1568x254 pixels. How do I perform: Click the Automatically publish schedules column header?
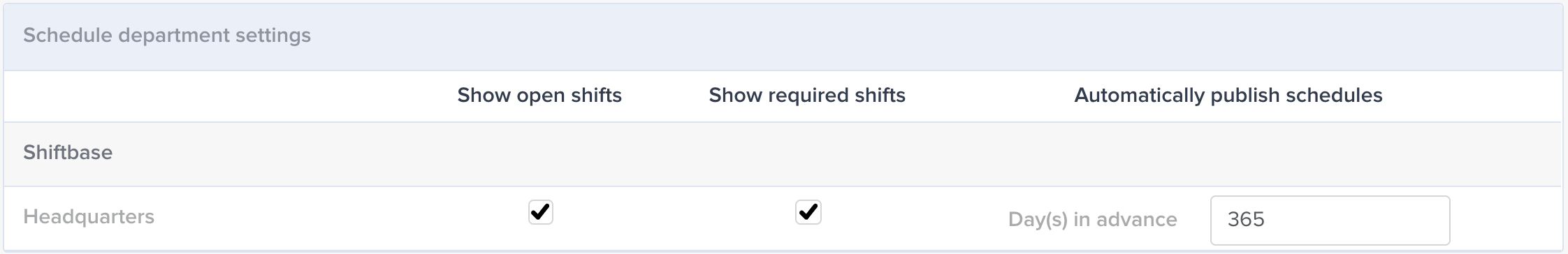pos(1228,96)
